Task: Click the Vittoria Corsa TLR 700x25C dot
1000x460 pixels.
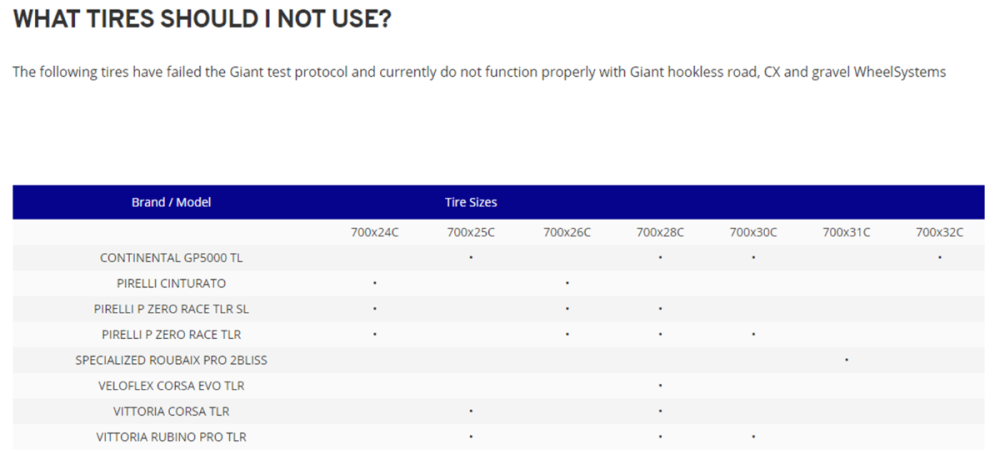Action: (471, 411)
